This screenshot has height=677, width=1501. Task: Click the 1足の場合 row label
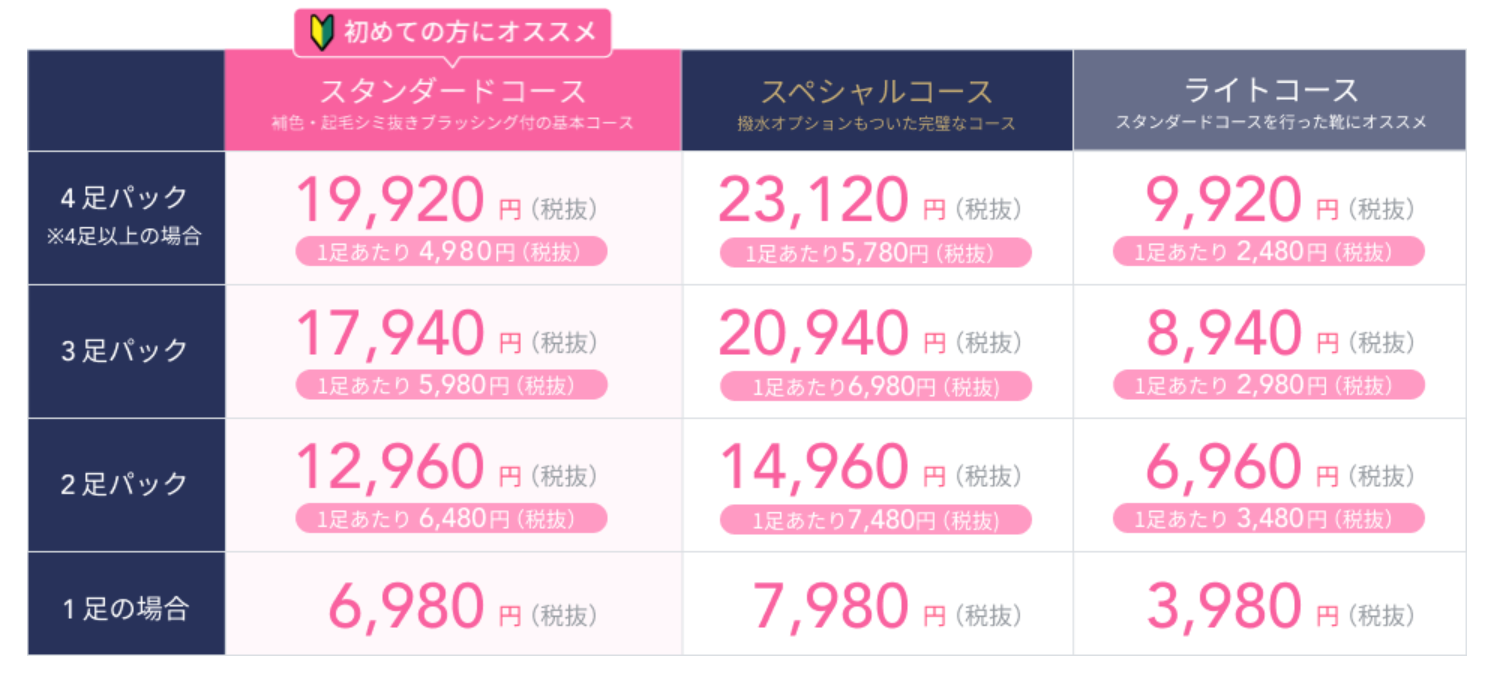click(x=125, y=609)
